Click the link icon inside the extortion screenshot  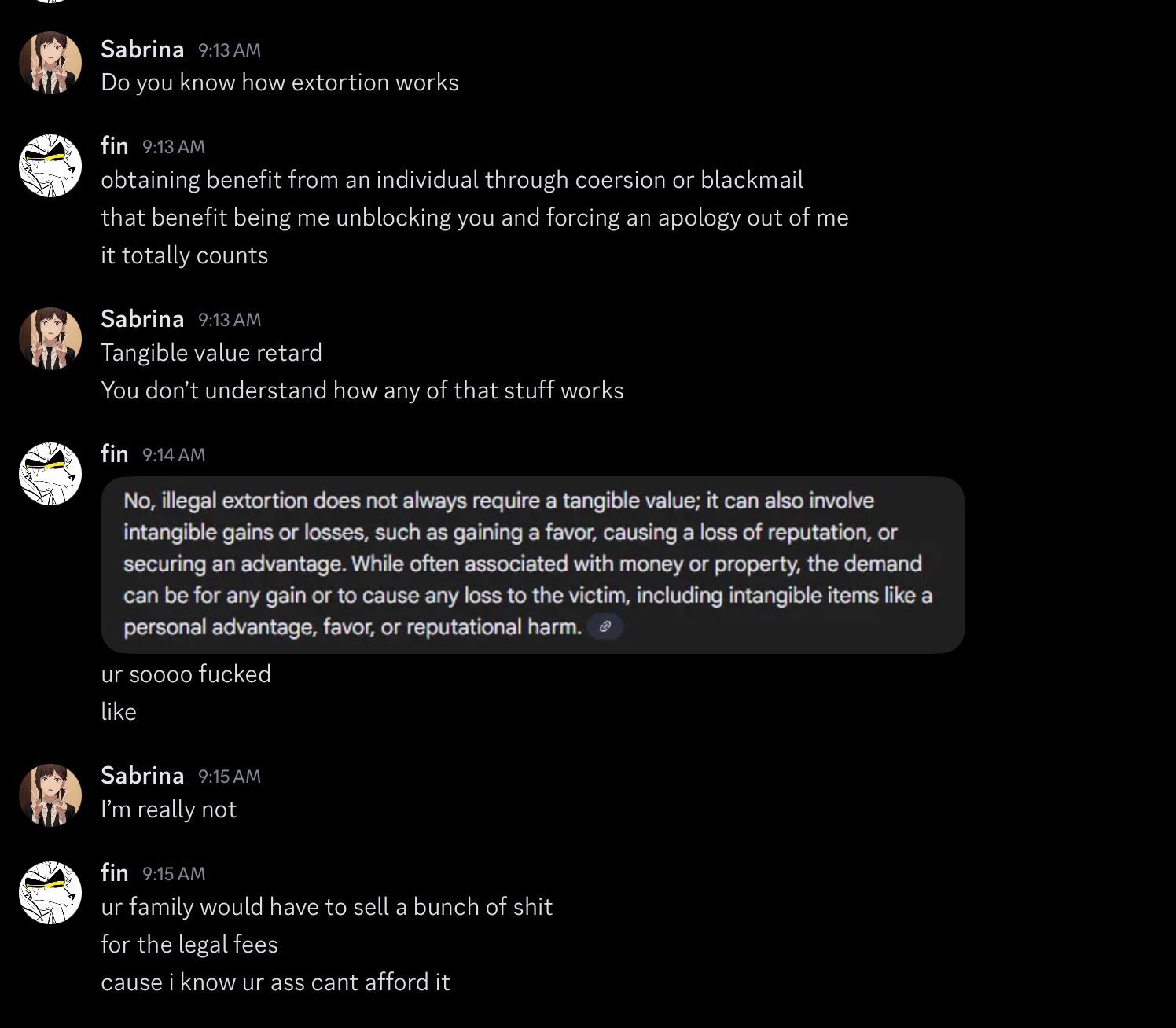coord(605,626)
